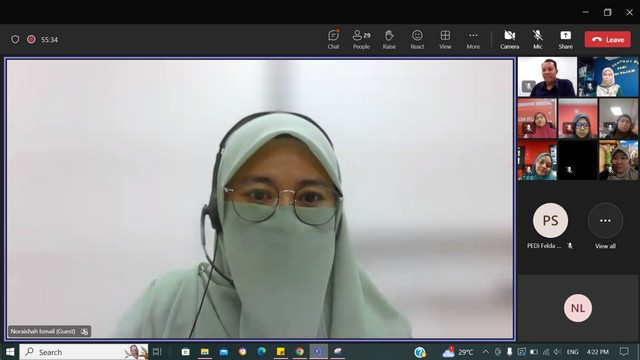Raise your hand in the meeting
640x360 pixels.
[x=389, y=40]
